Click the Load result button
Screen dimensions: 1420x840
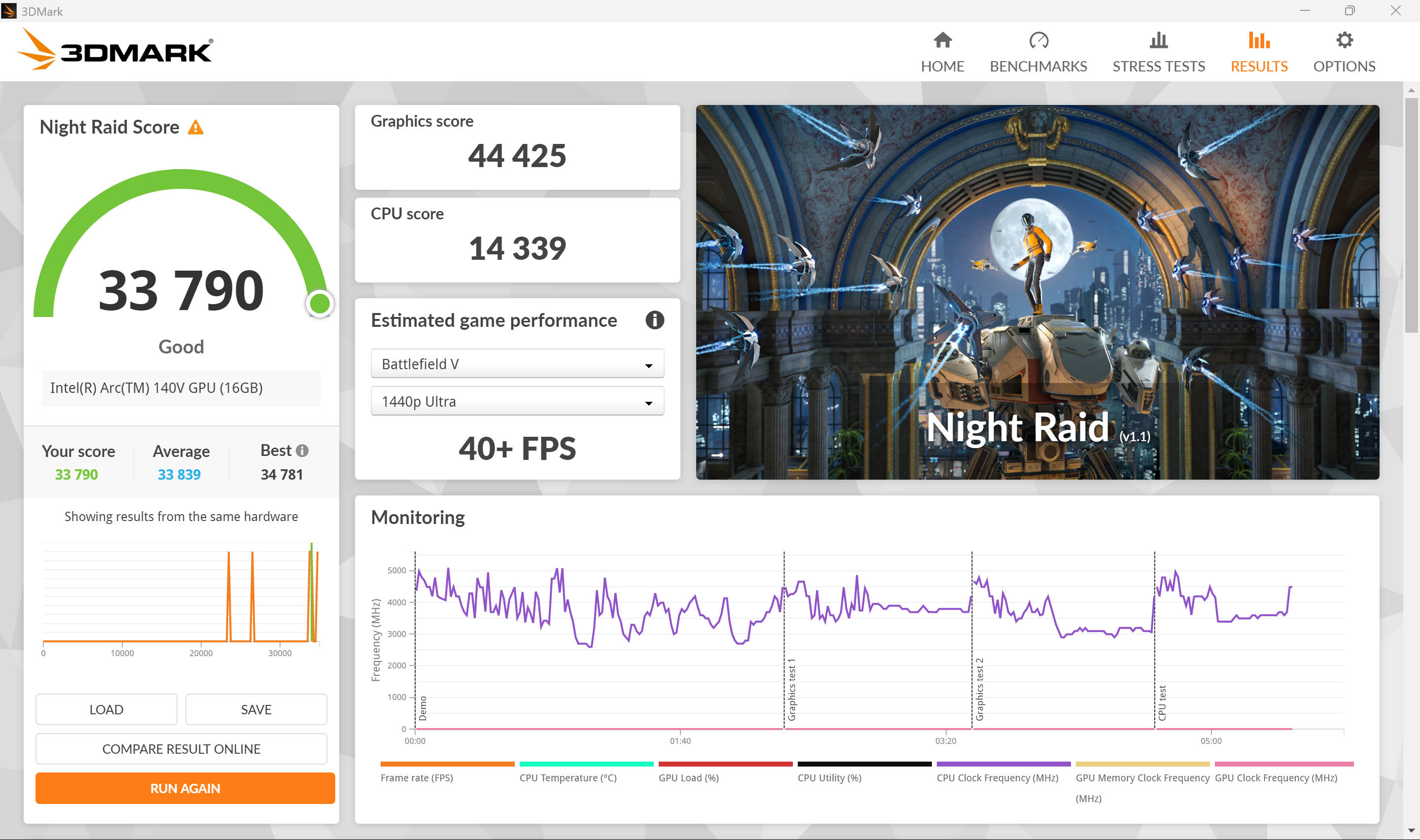(106, 709)
